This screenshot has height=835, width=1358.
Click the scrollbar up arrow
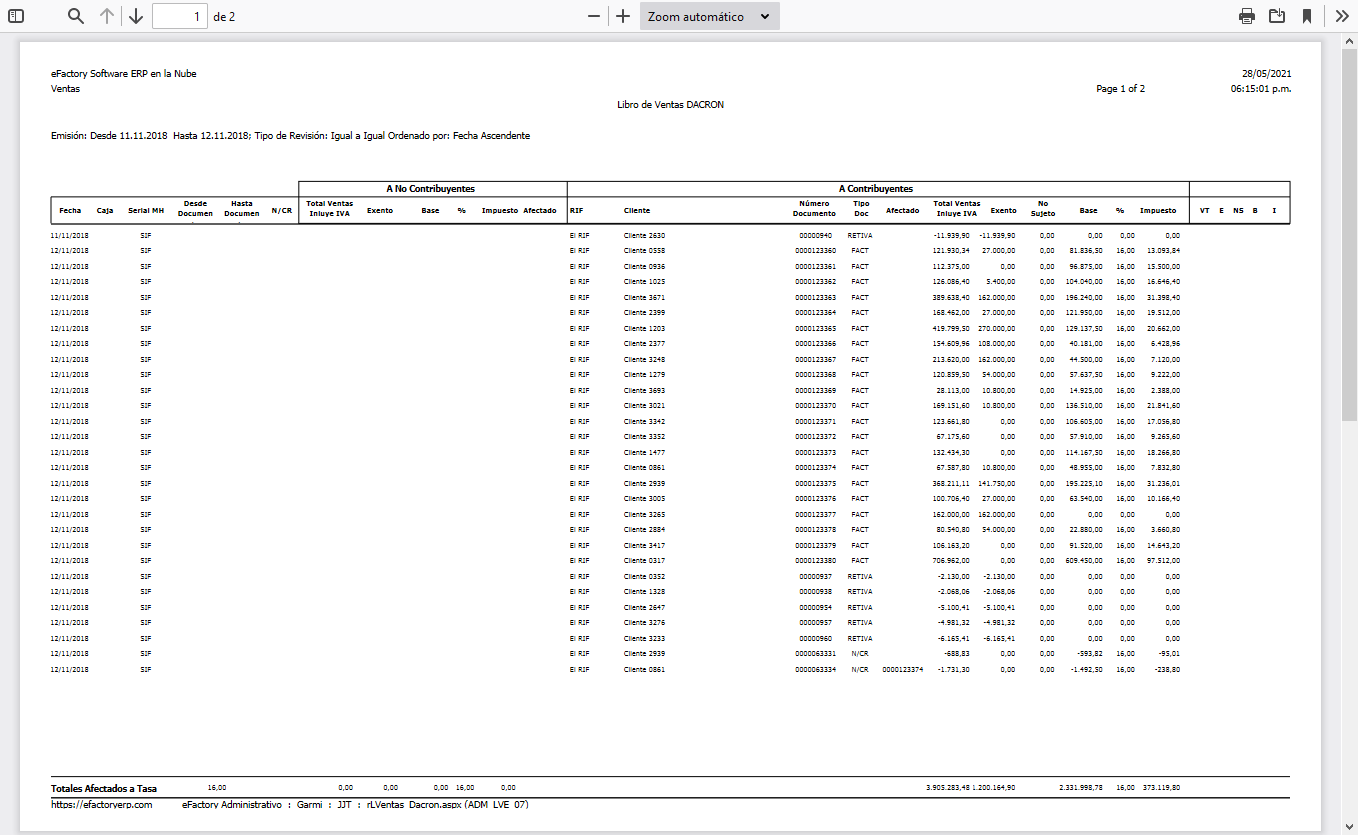point(1349,41)
